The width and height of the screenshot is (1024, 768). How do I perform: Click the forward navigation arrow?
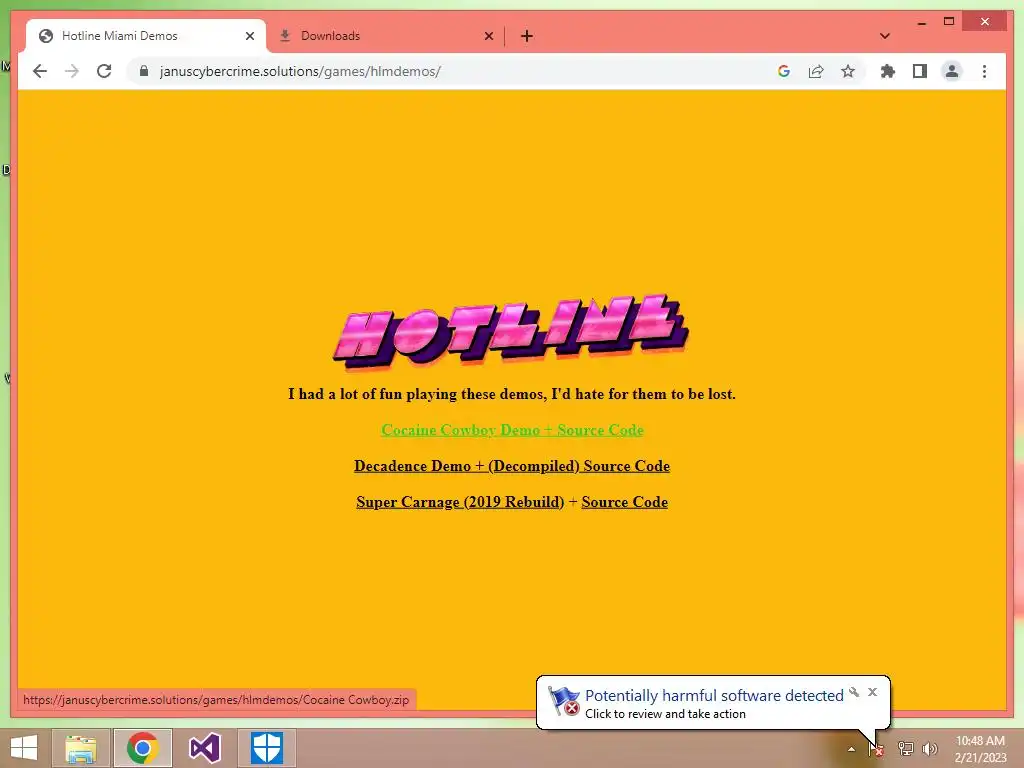(x=72, y=71)
